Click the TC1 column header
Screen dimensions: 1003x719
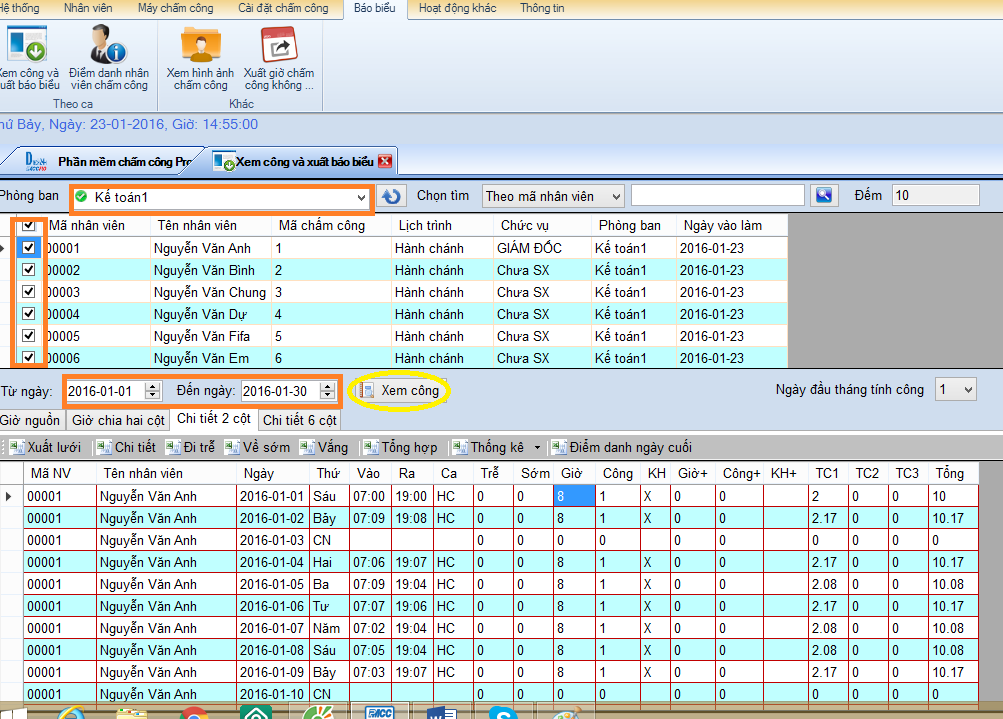827,473
